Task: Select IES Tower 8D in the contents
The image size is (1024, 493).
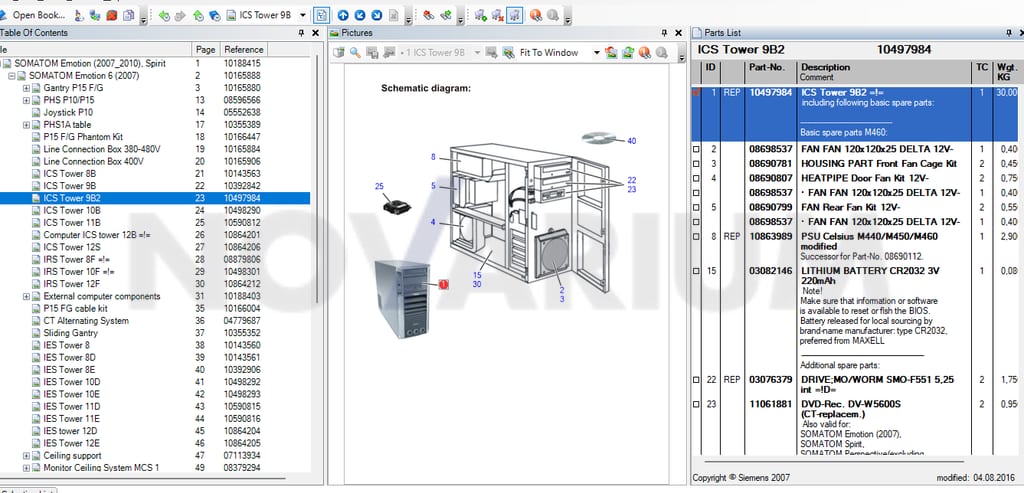Action: (69, 358)
